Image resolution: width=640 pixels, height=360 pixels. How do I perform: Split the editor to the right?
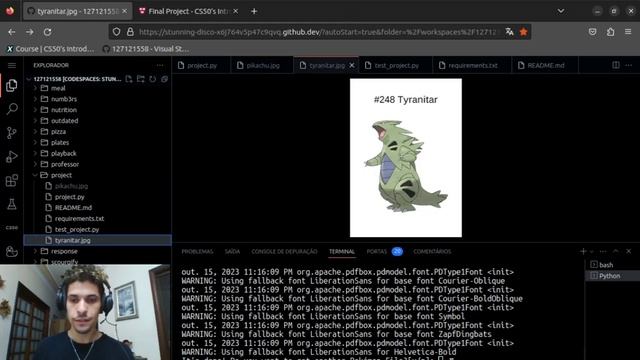(616, 65)
